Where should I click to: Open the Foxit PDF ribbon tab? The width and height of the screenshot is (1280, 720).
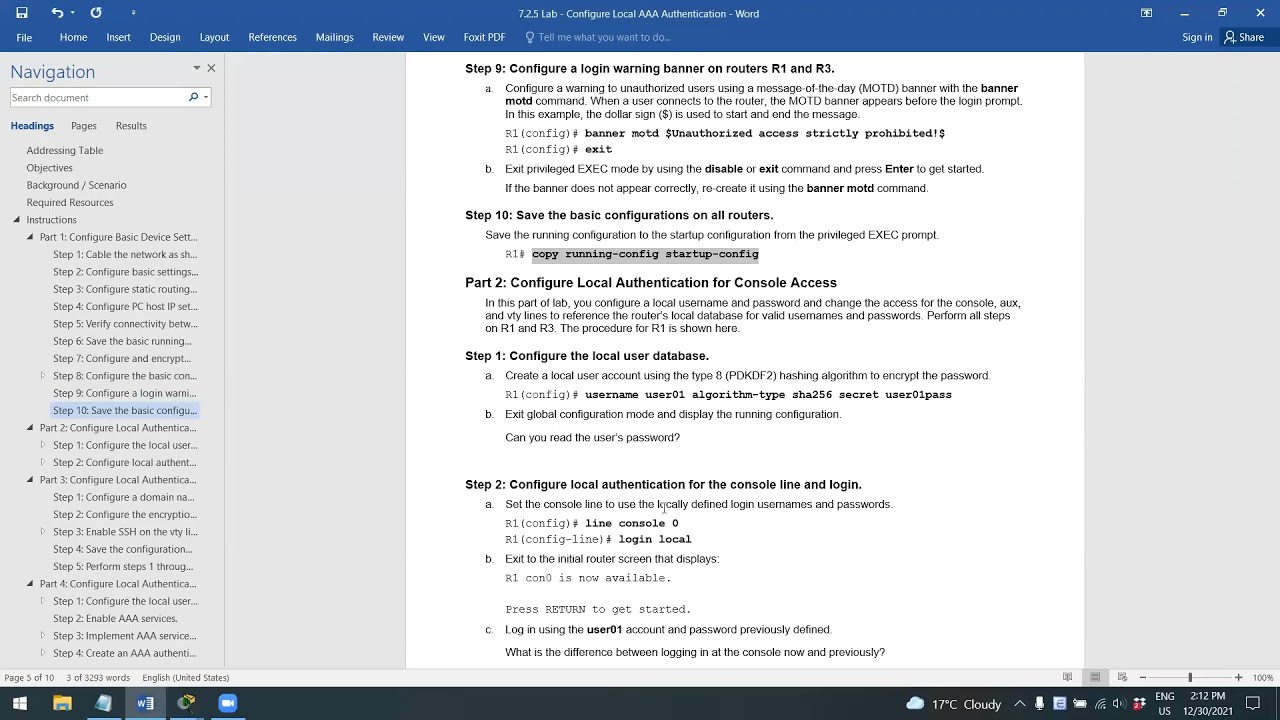(x=484, y=37)
